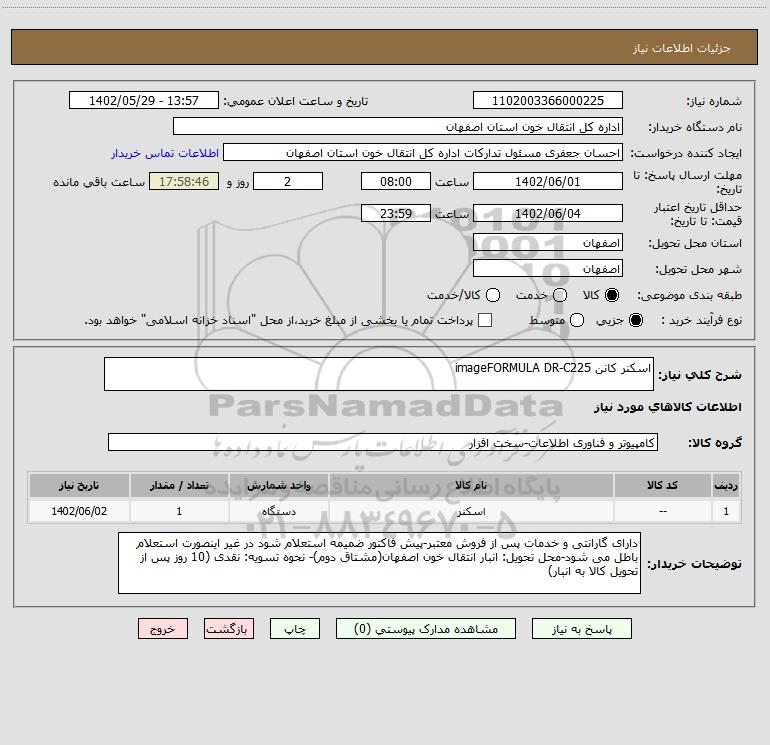Click the response deadline date 1402/06/01
The height and width of the screenshot is (745, 770).
tap(548, 181)
